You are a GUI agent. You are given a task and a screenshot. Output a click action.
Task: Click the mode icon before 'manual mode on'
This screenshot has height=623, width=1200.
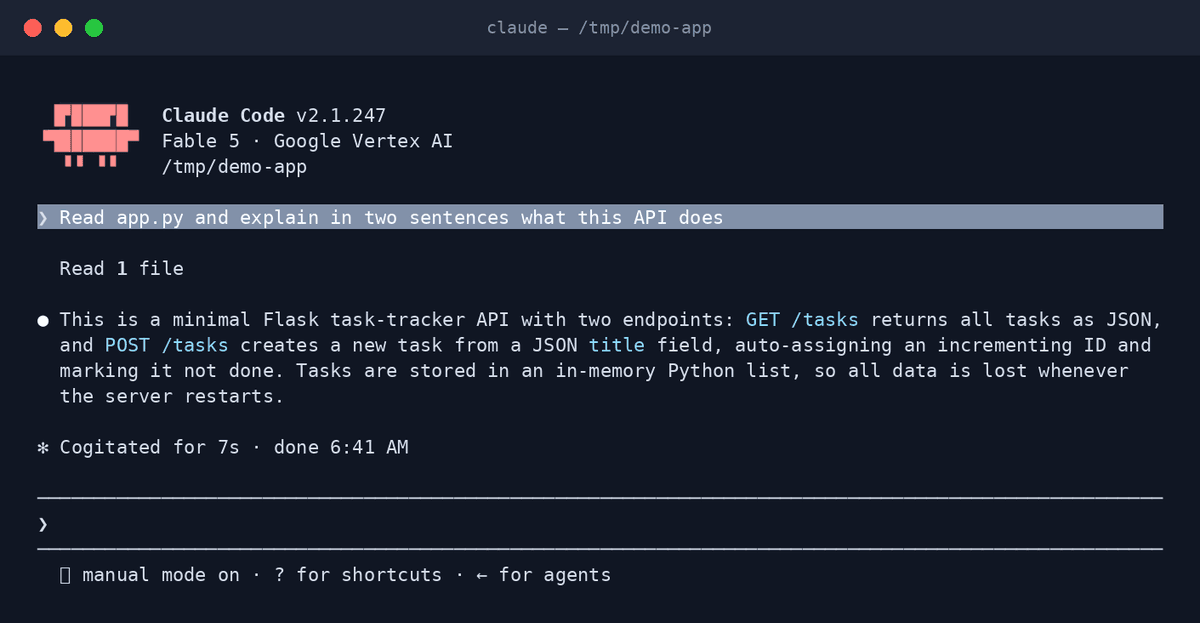click(x=65, y=575)
